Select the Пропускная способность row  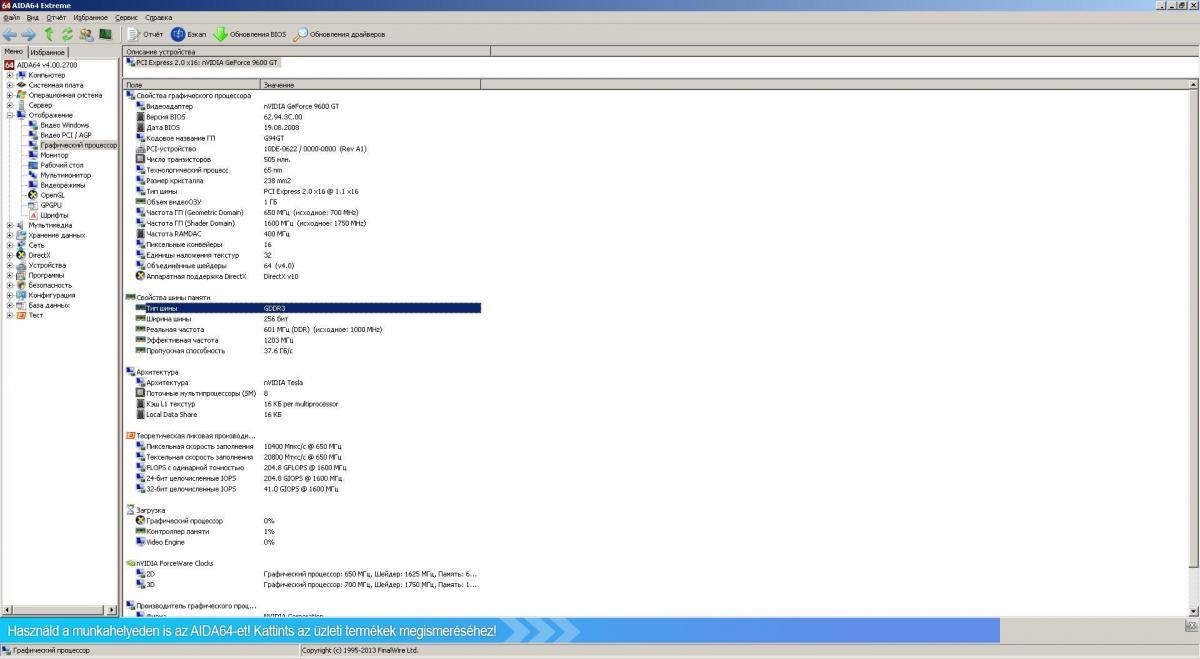[302, 351]
